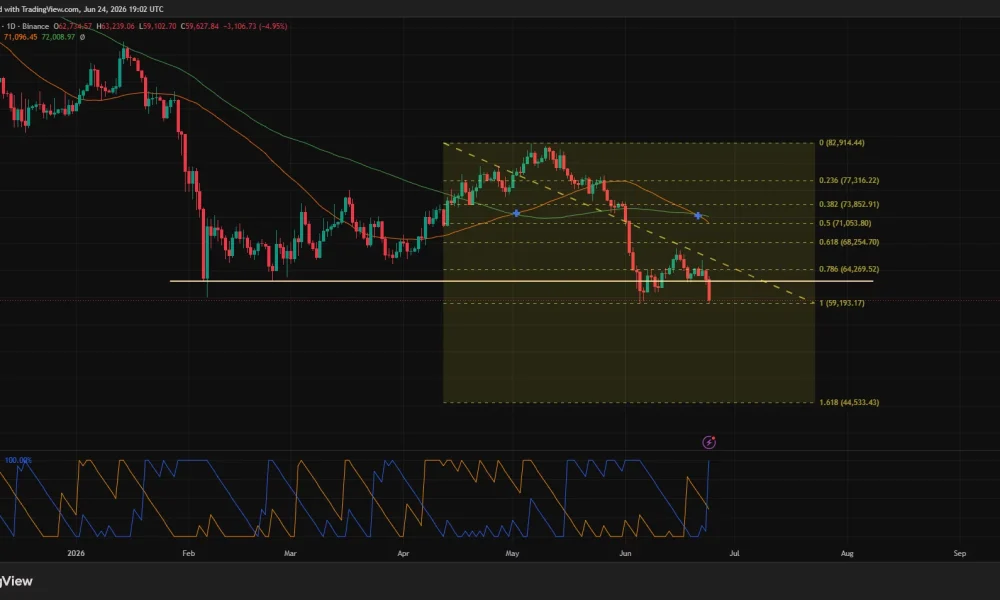Click the Jul label on the time axis
This screenshot has height=600, width=1000.
[735, 553]
